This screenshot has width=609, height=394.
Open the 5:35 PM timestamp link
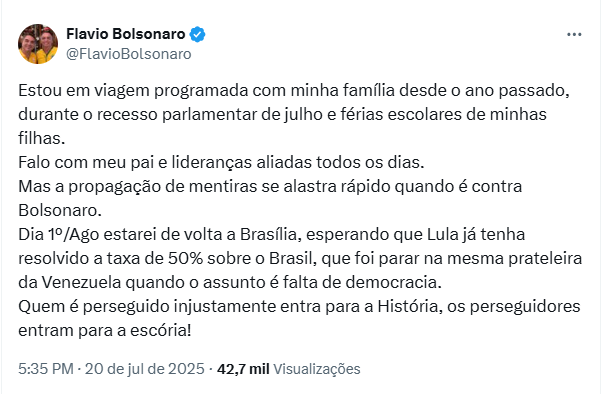46,368
